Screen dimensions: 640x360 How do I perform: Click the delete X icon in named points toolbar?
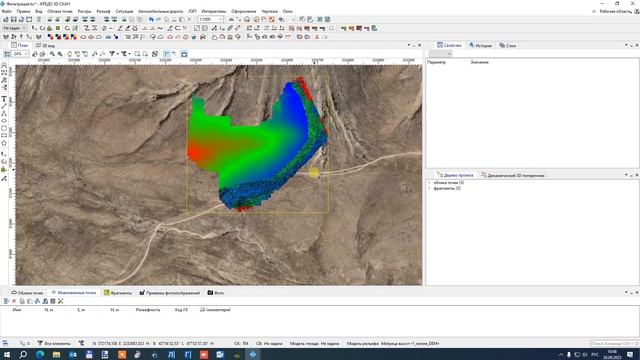click(x=14, y=301)
